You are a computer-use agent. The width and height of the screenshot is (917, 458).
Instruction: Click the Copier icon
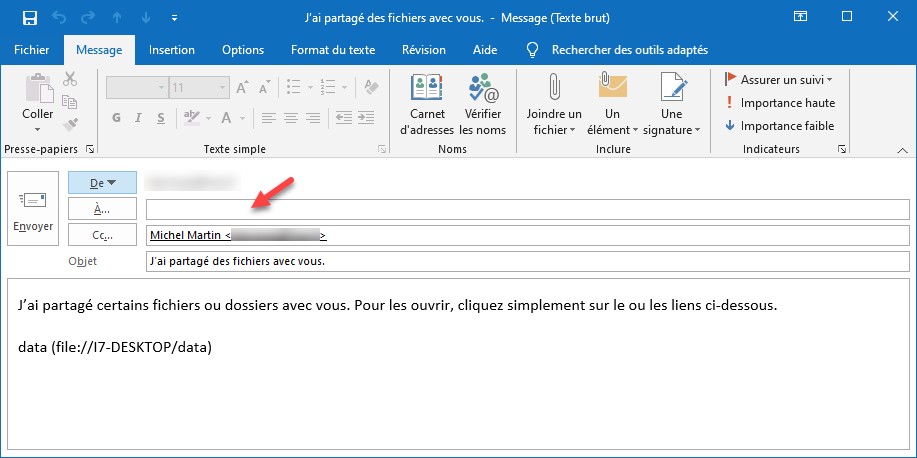(70, 102)
